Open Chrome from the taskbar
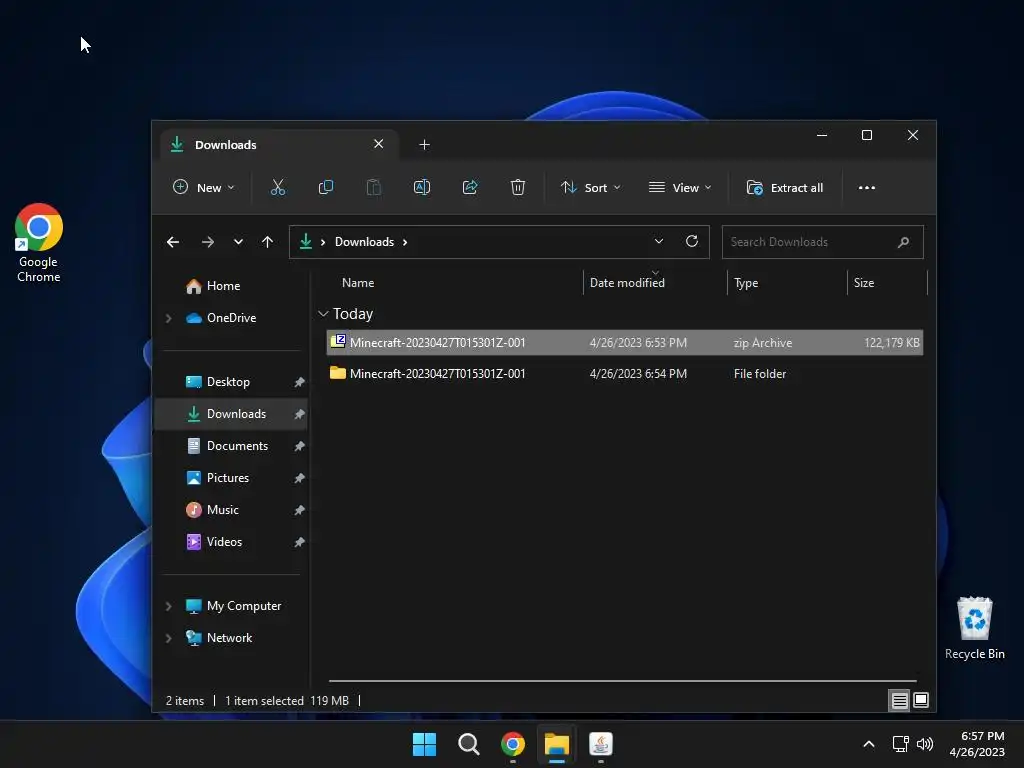 coord(513,744)
